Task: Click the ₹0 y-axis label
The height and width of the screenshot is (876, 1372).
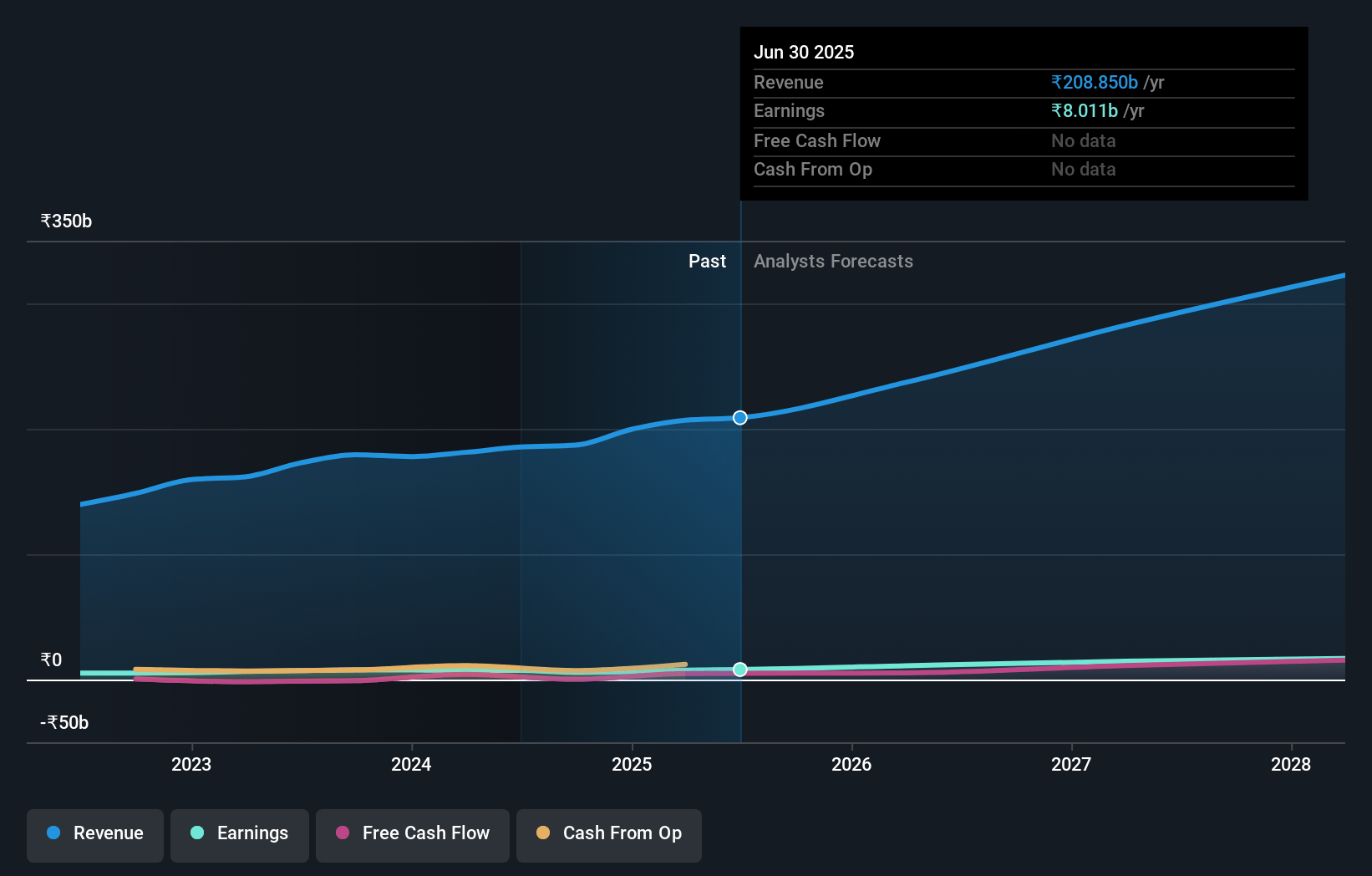Action: 51,660
